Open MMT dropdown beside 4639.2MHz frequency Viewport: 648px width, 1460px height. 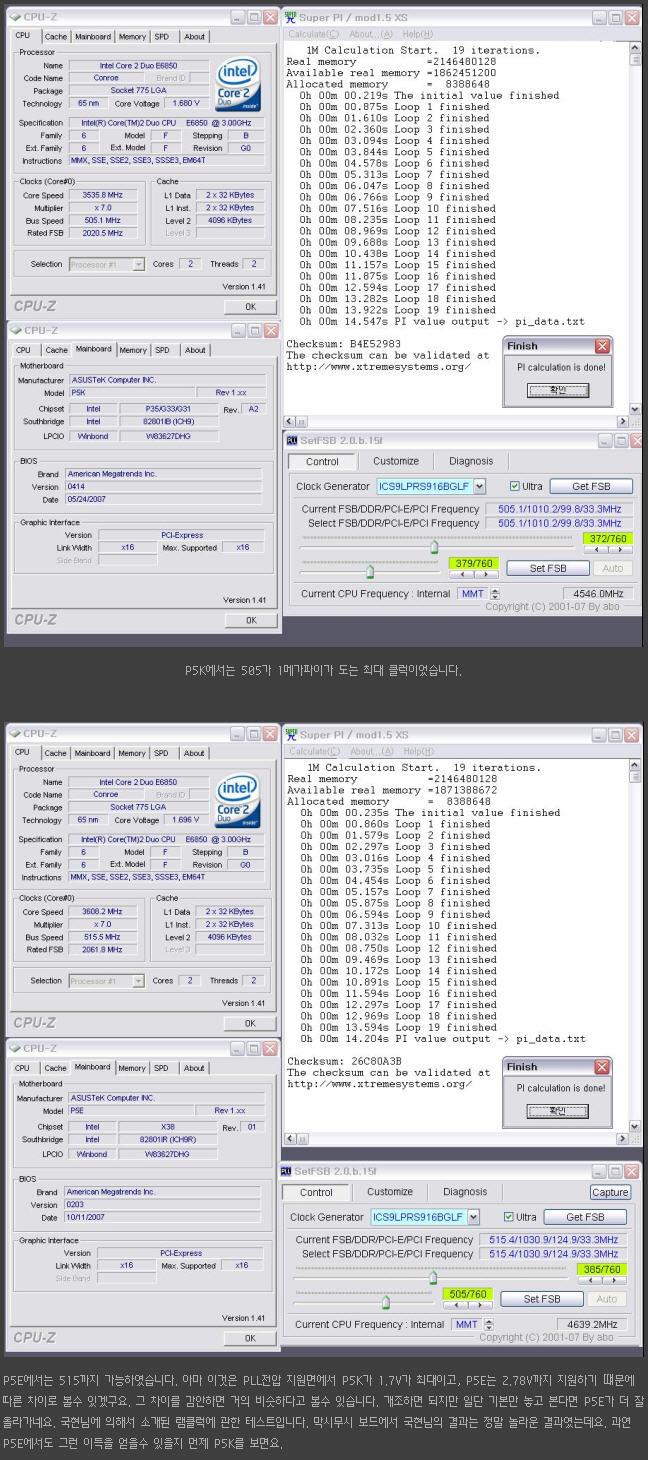(x=488, y=1324)
